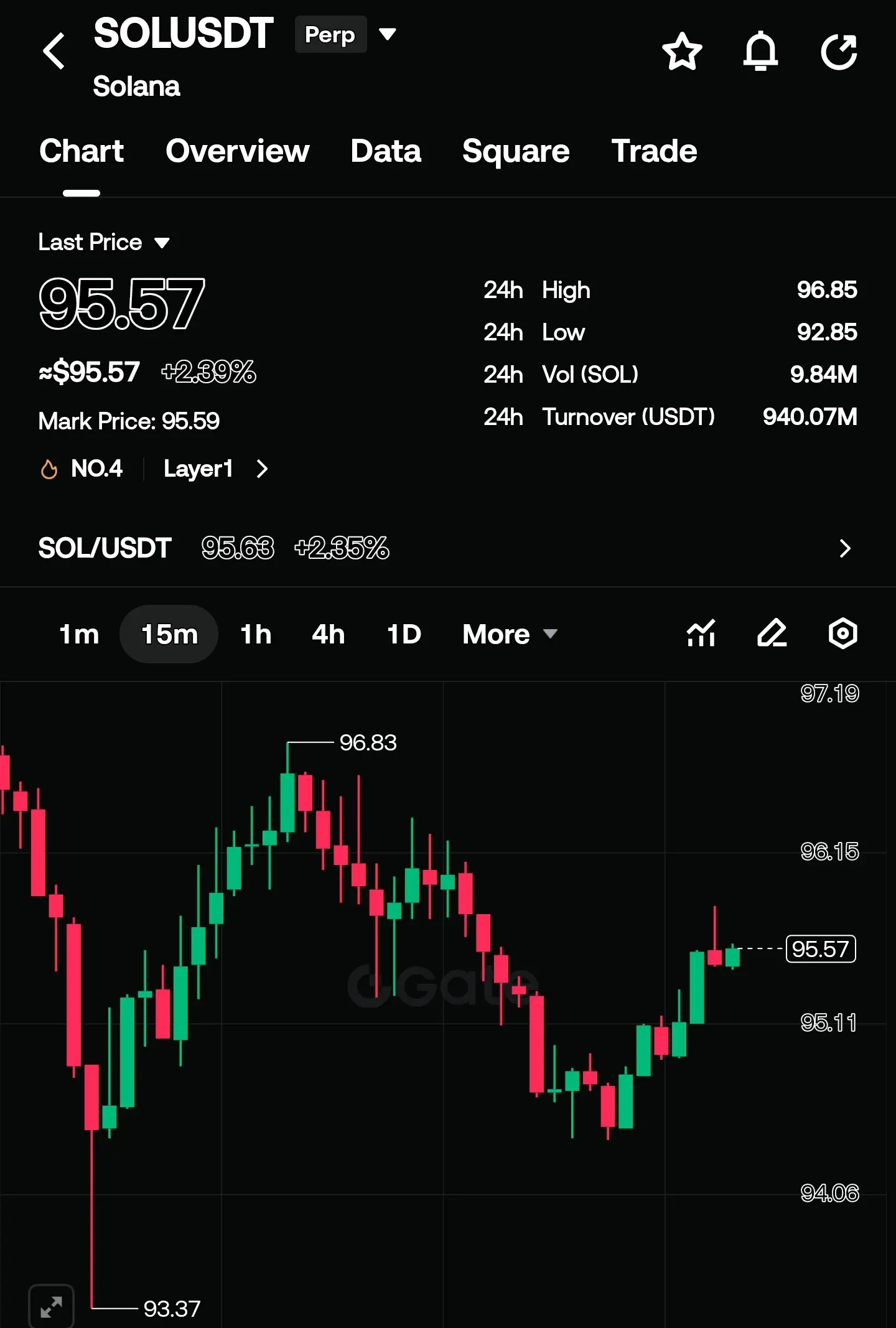Screen dimensions: 896x1328
Task: Tap the spot change +2.35%
Action: click(x=342, y=548)
